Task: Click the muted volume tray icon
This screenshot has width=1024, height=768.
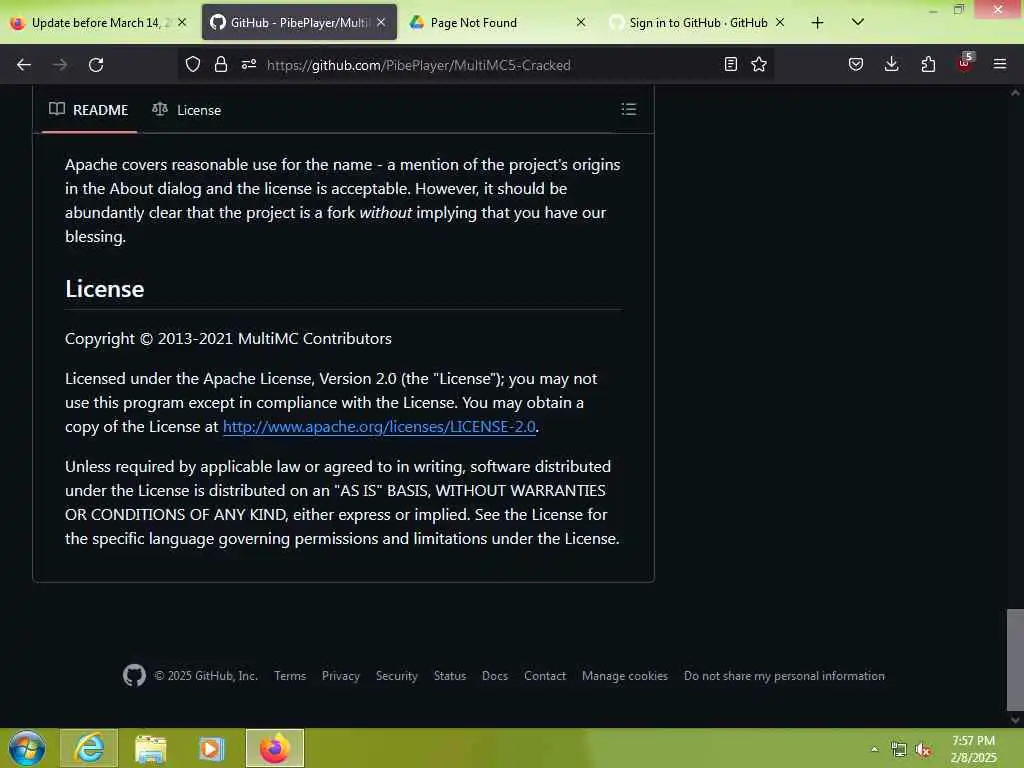Action: click(x=923, y=750)
